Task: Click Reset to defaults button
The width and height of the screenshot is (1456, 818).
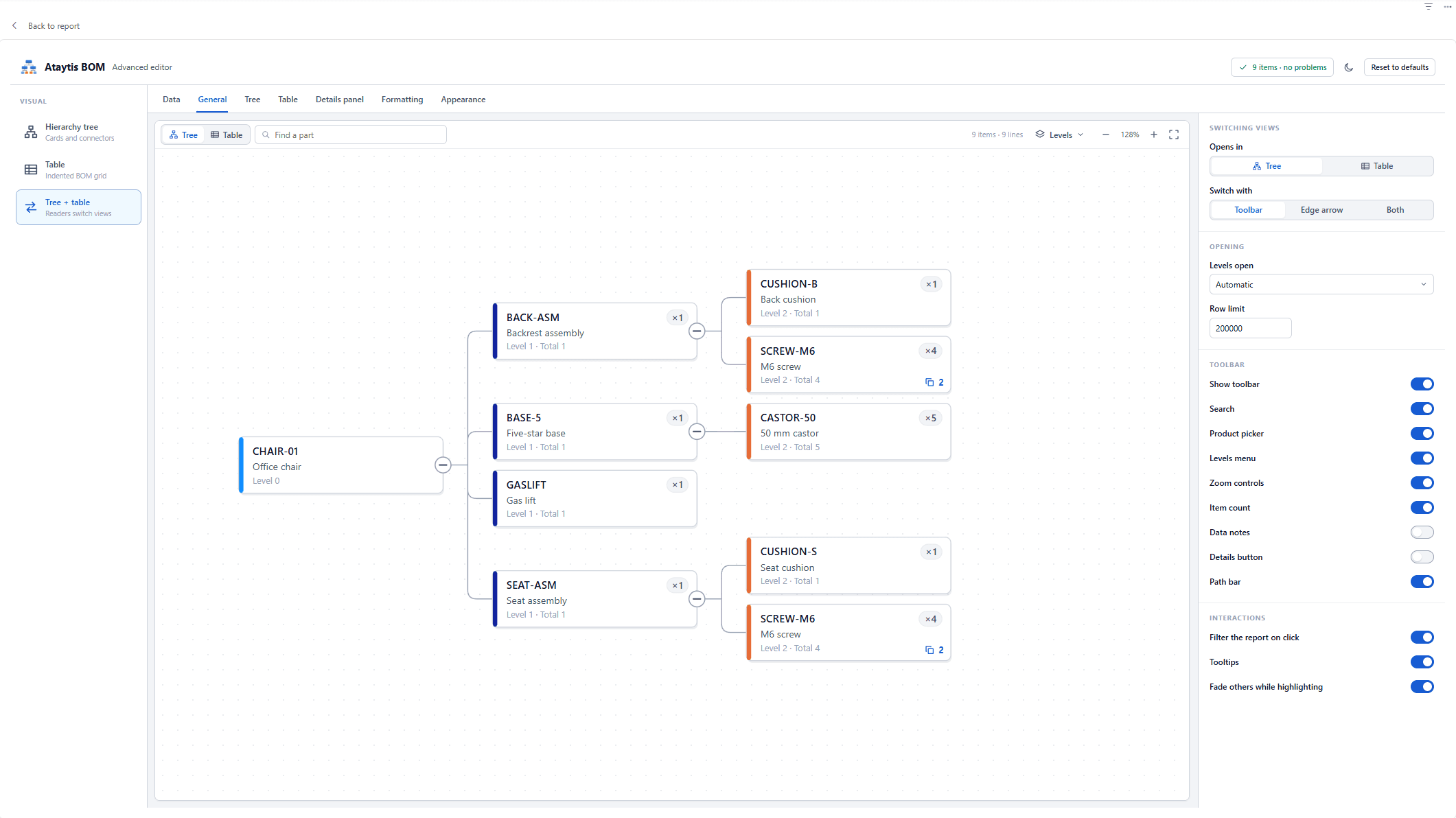Action: tap(1399, 67)
